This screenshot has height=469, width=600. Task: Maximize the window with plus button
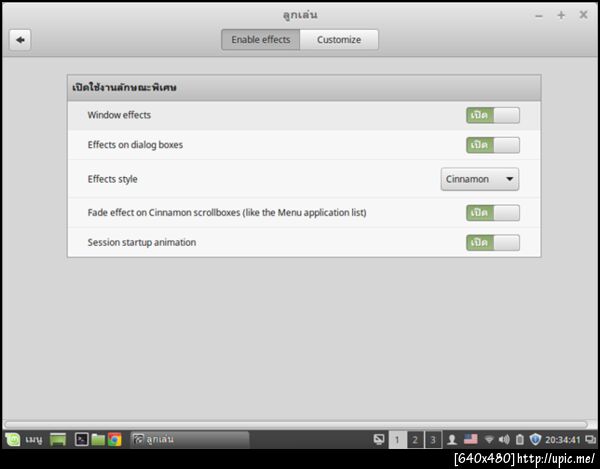pyautogui.click(x=561, y=15)
